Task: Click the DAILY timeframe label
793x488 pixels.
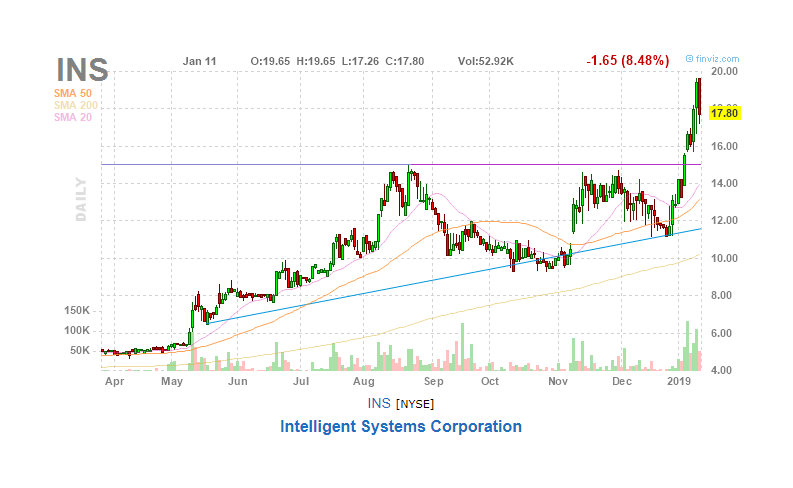Action: (81, 199)
